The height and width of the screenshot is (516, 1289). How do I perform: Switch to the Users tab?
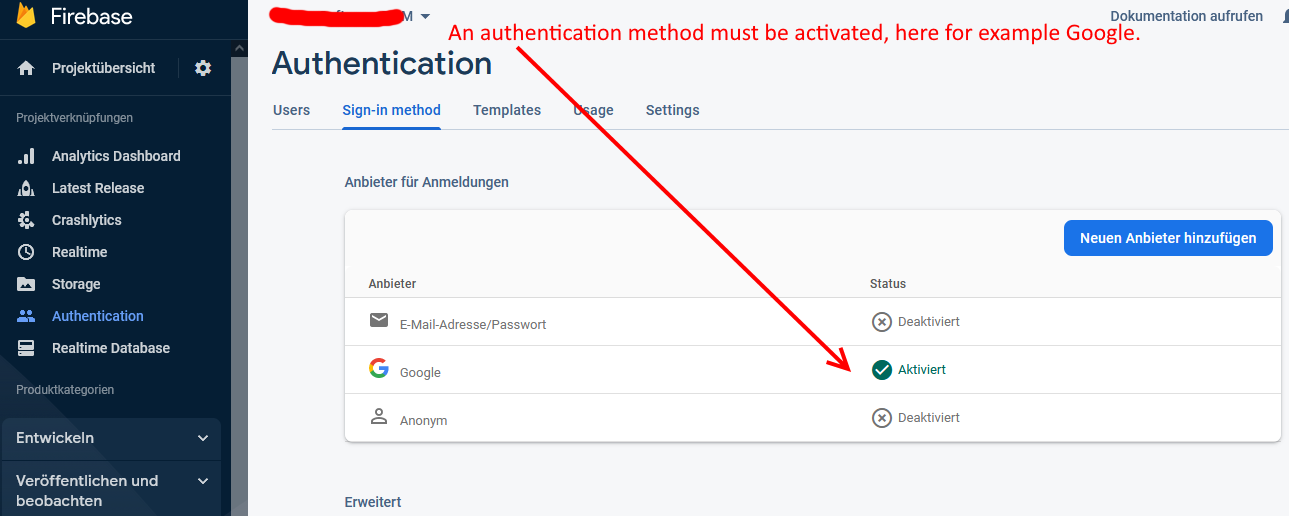(x=291, y=110)
